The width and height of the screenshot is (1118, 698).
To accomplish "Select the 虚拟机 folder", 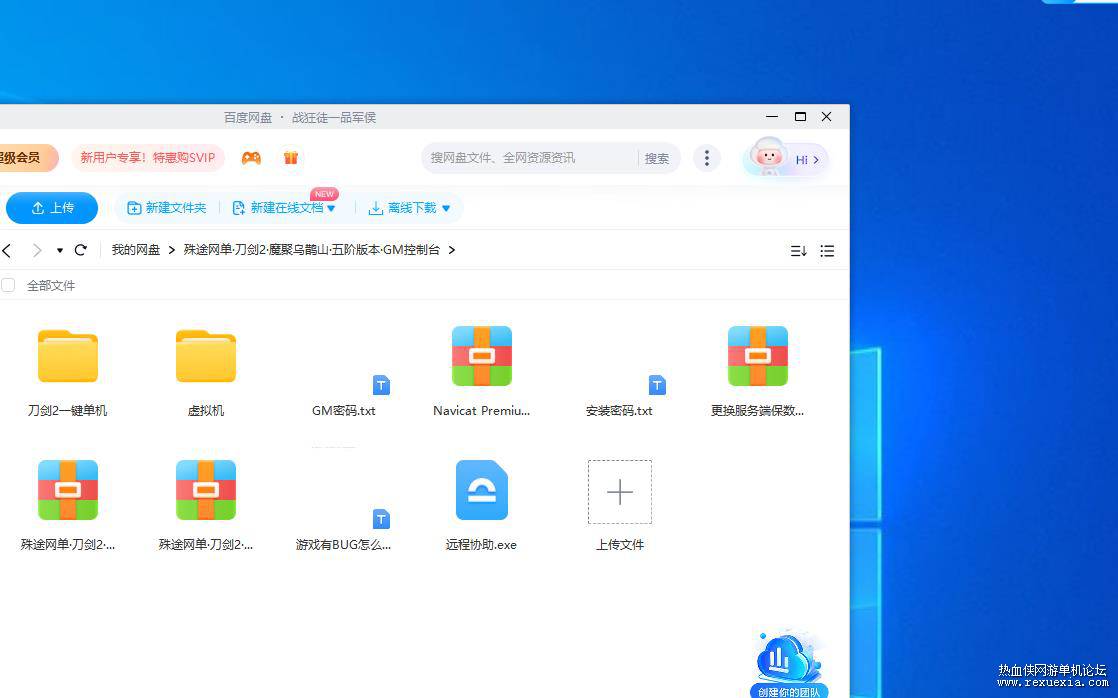I will click(x=205, y=372).
